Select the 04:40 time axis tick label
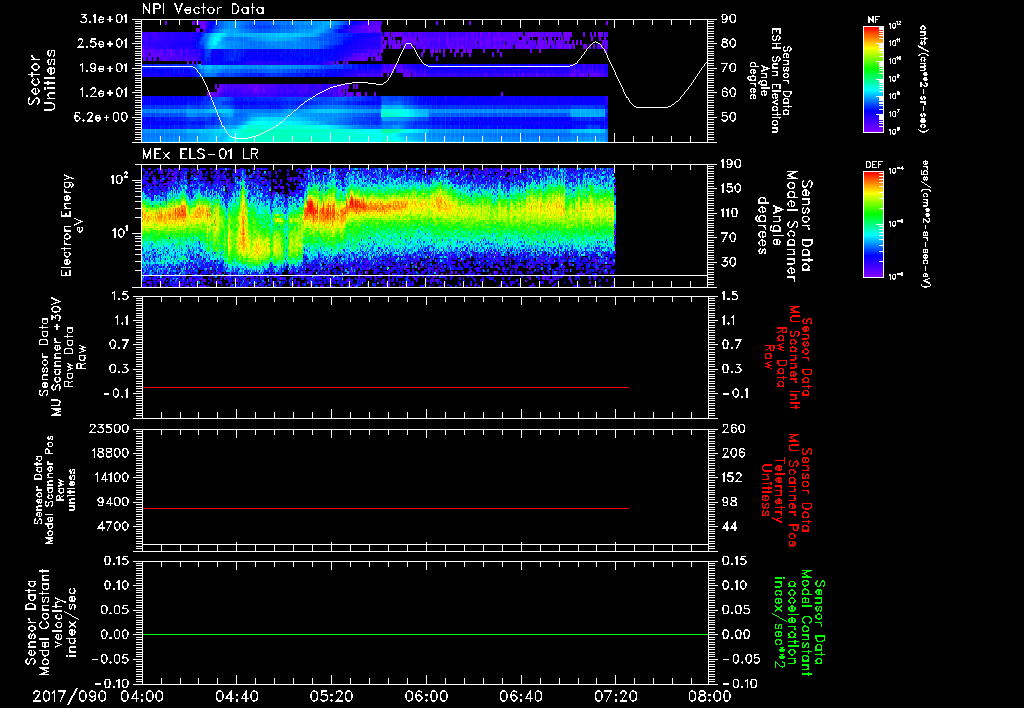This screenshot has height=708, width=1024. coord(237,696)
